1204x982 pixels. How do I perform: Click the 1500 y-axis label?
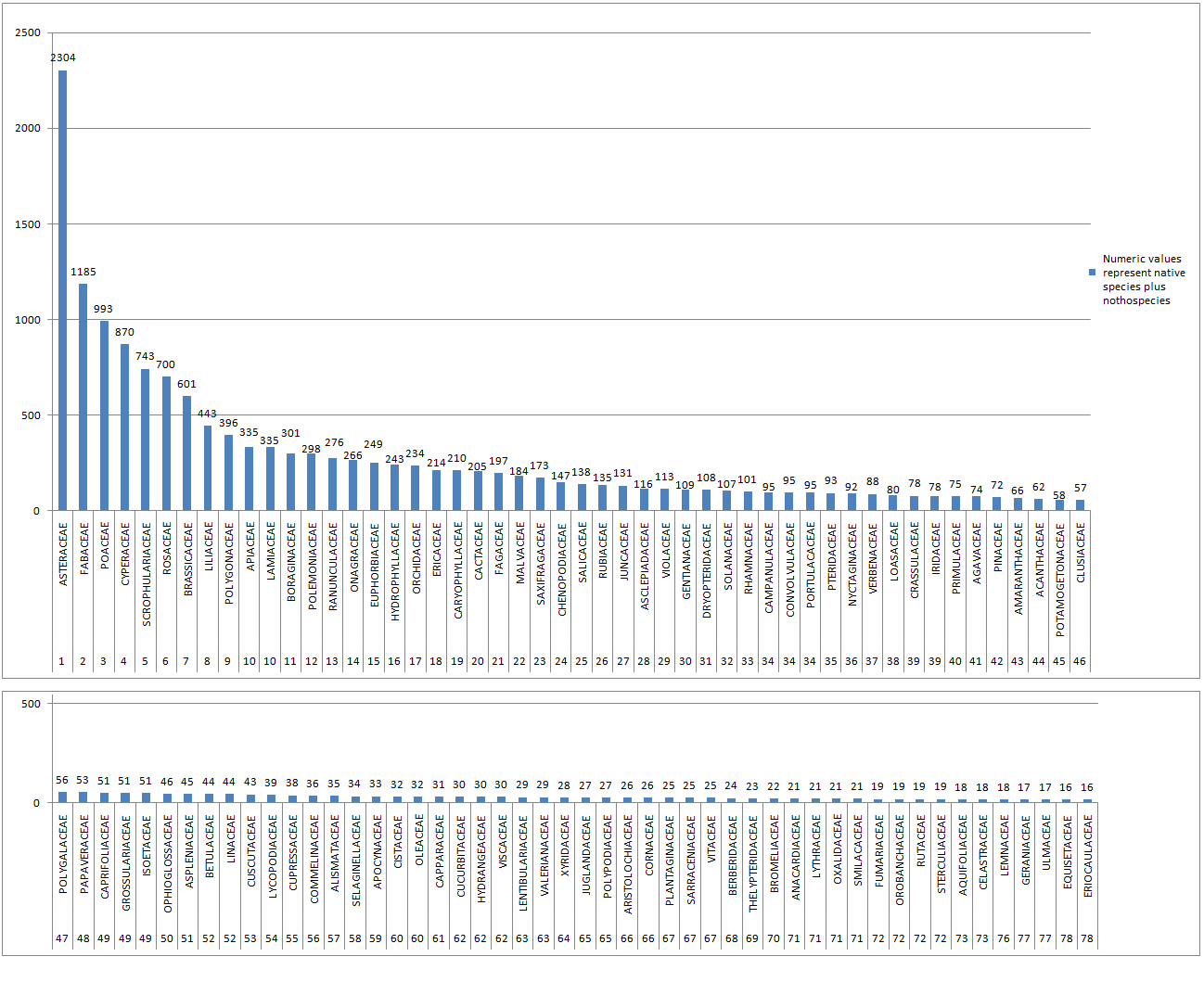pyautogui.click(x=28, y=224)
